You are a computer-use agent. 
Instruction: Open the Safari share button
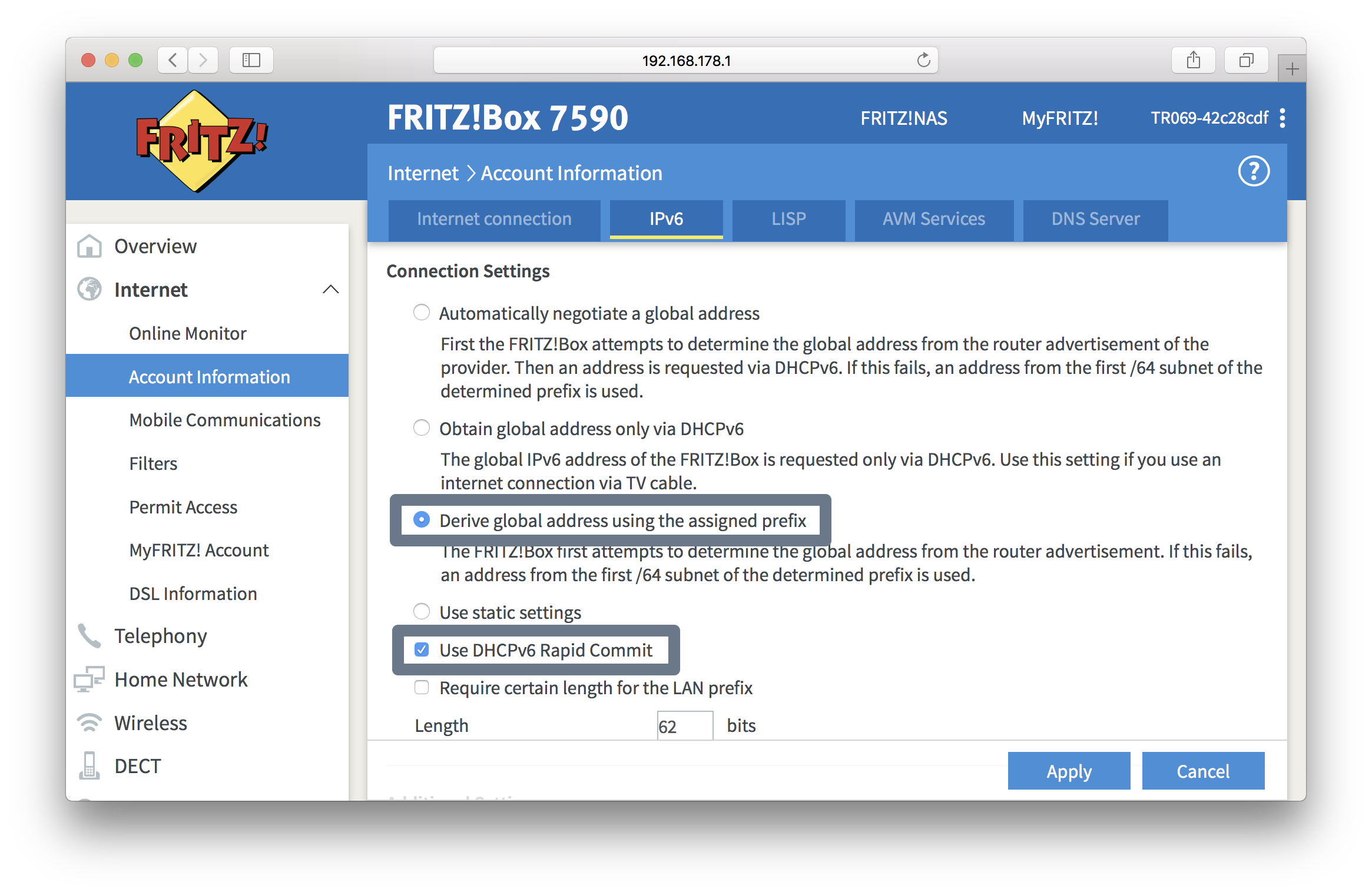coord(1194,60)
